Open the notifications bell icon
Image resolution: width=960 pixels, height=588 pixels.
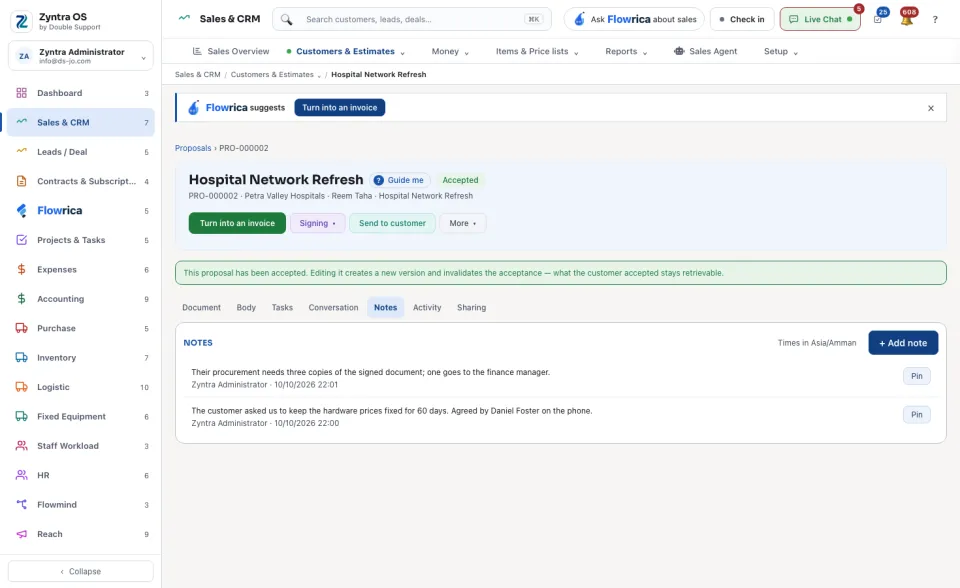coord(907,19)
